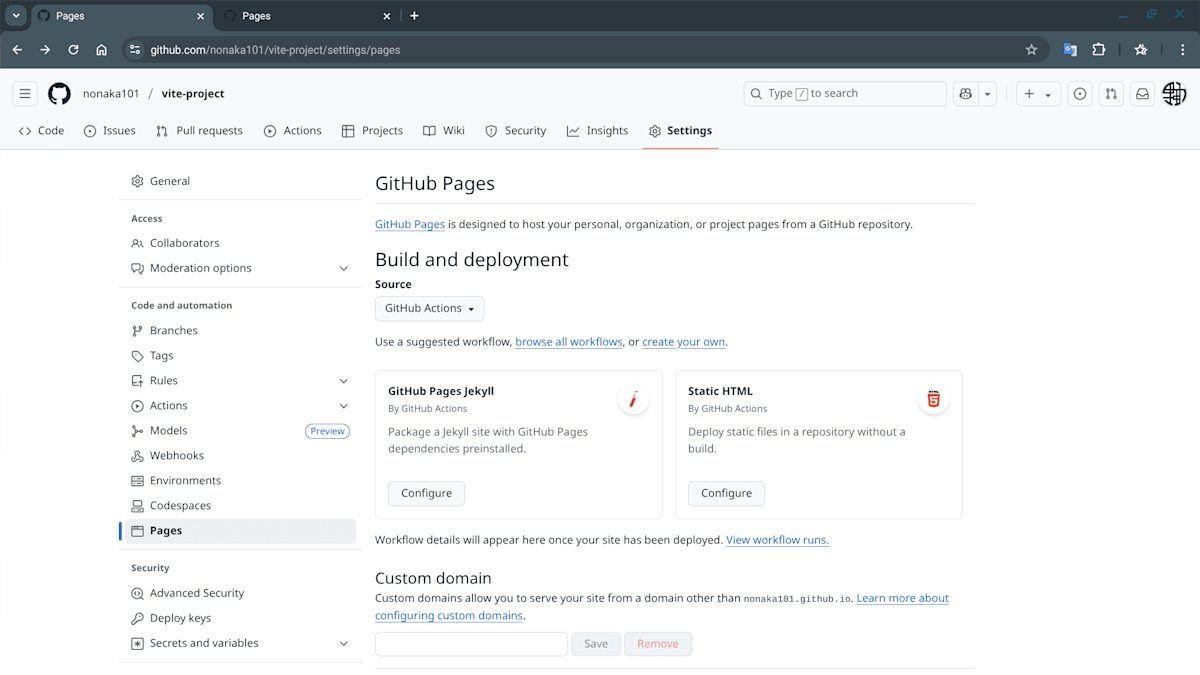Open the Issues tab
Image resolution: width=1200 pixels, height=675 pixels.
click(109, 131)
